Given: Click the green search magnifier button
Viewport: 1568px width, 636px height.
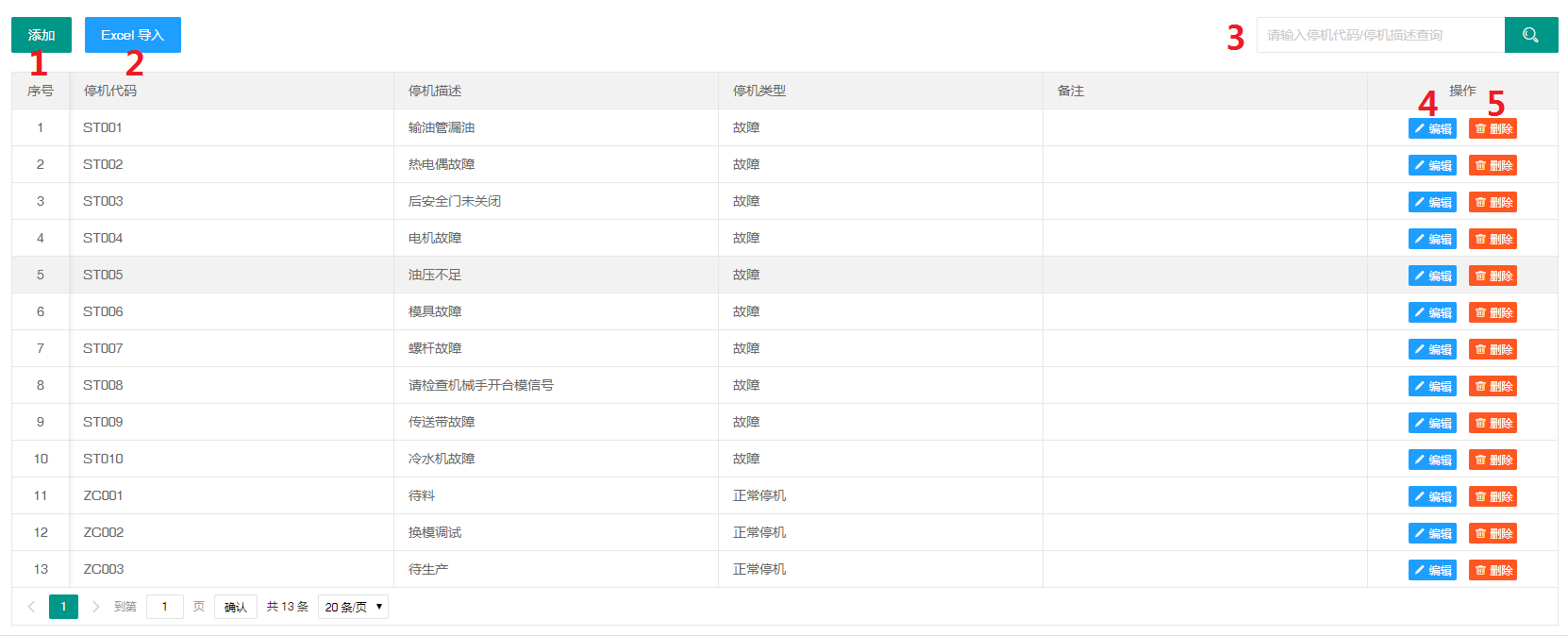Looking at the screenshot, I should coord(1530,35).
